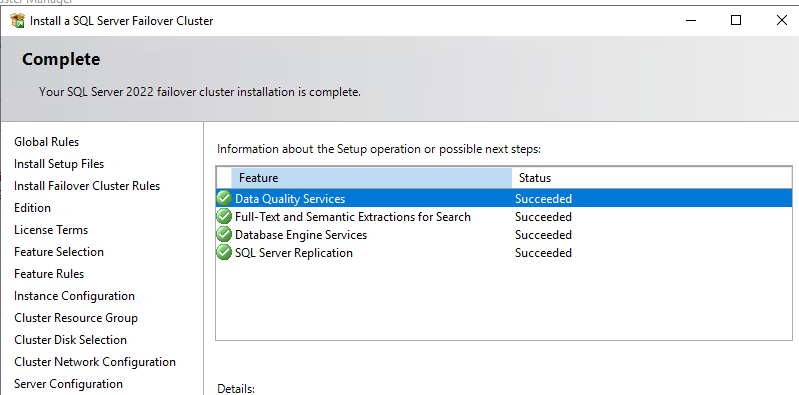Click the Cluster Resource Group step
799x395 pixels.
point(76,318)
